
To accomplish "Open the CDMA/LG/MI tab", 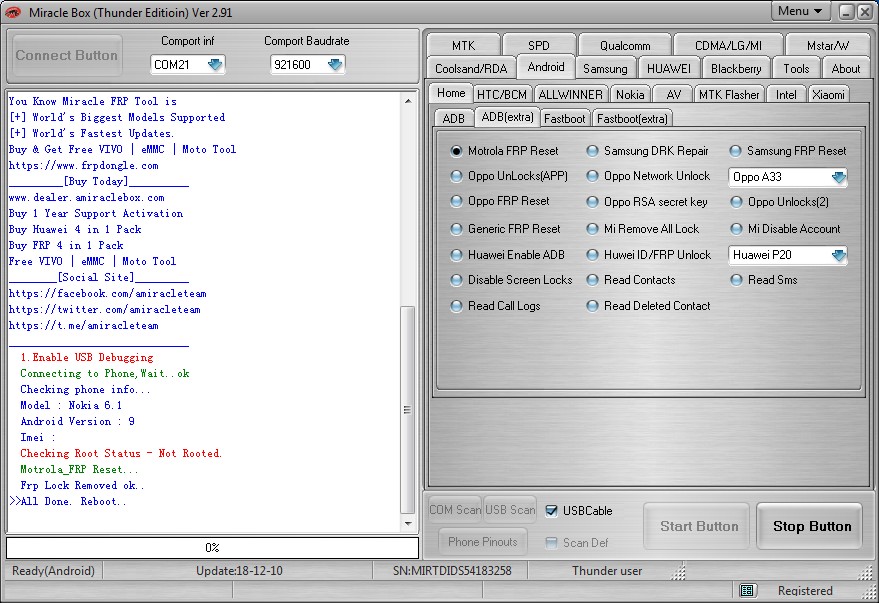I will tap(728, 45).
